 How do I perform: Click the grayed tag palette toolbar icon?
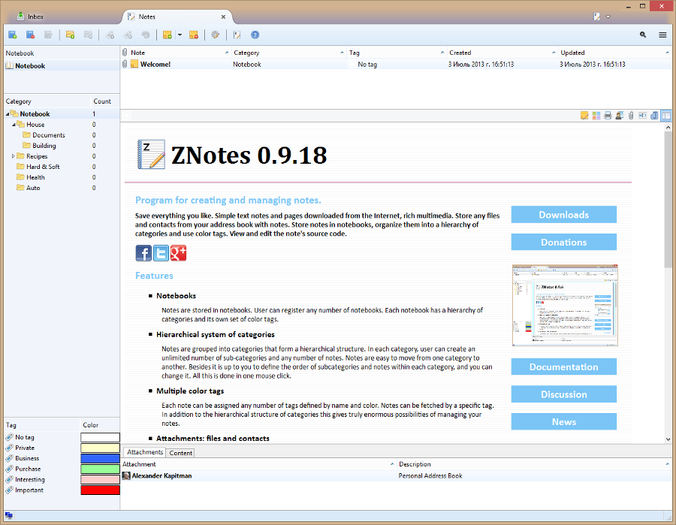point(146,35)
